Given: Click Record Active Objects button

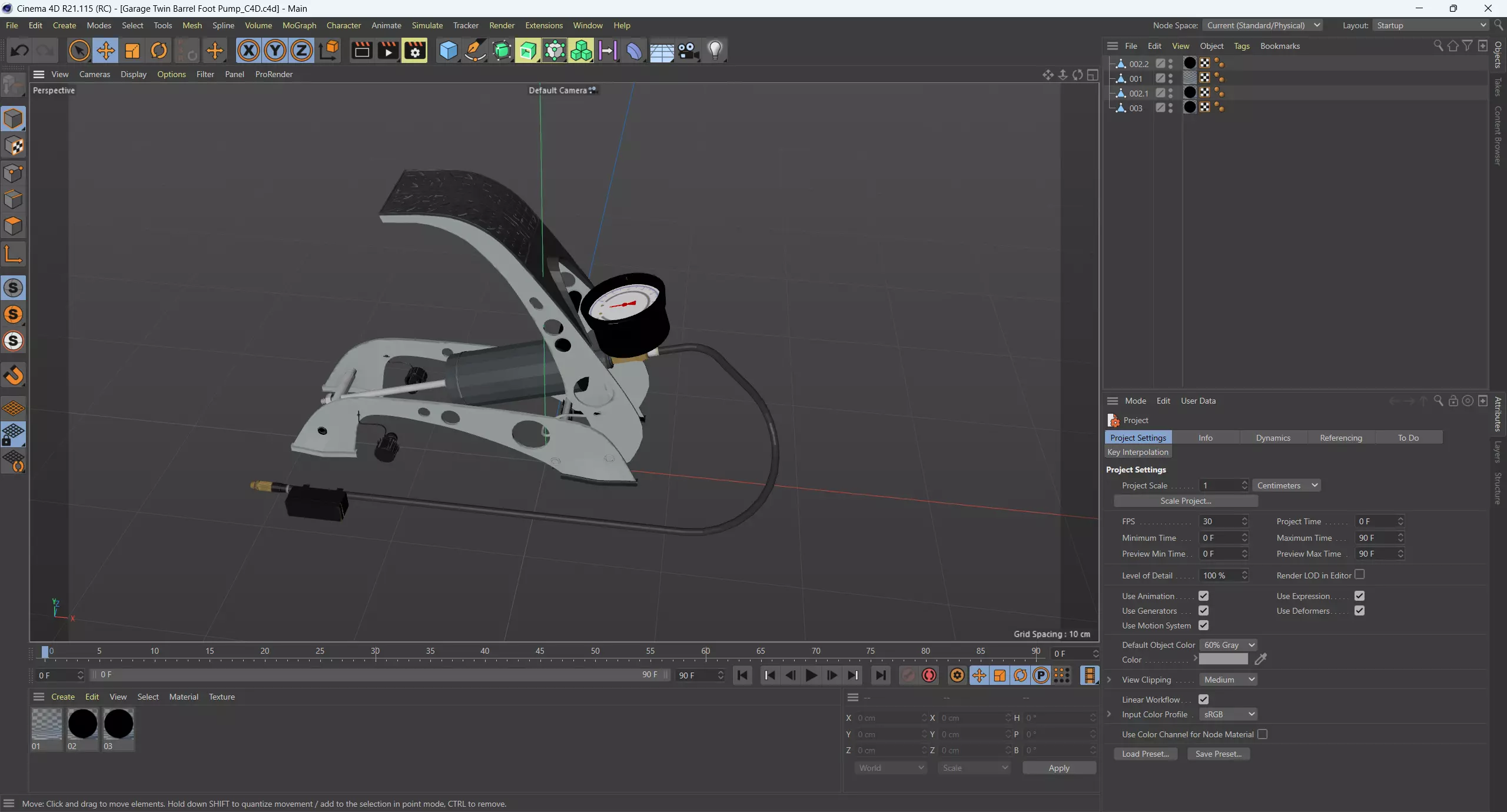Looking at the screenshot, I should 908,675.
